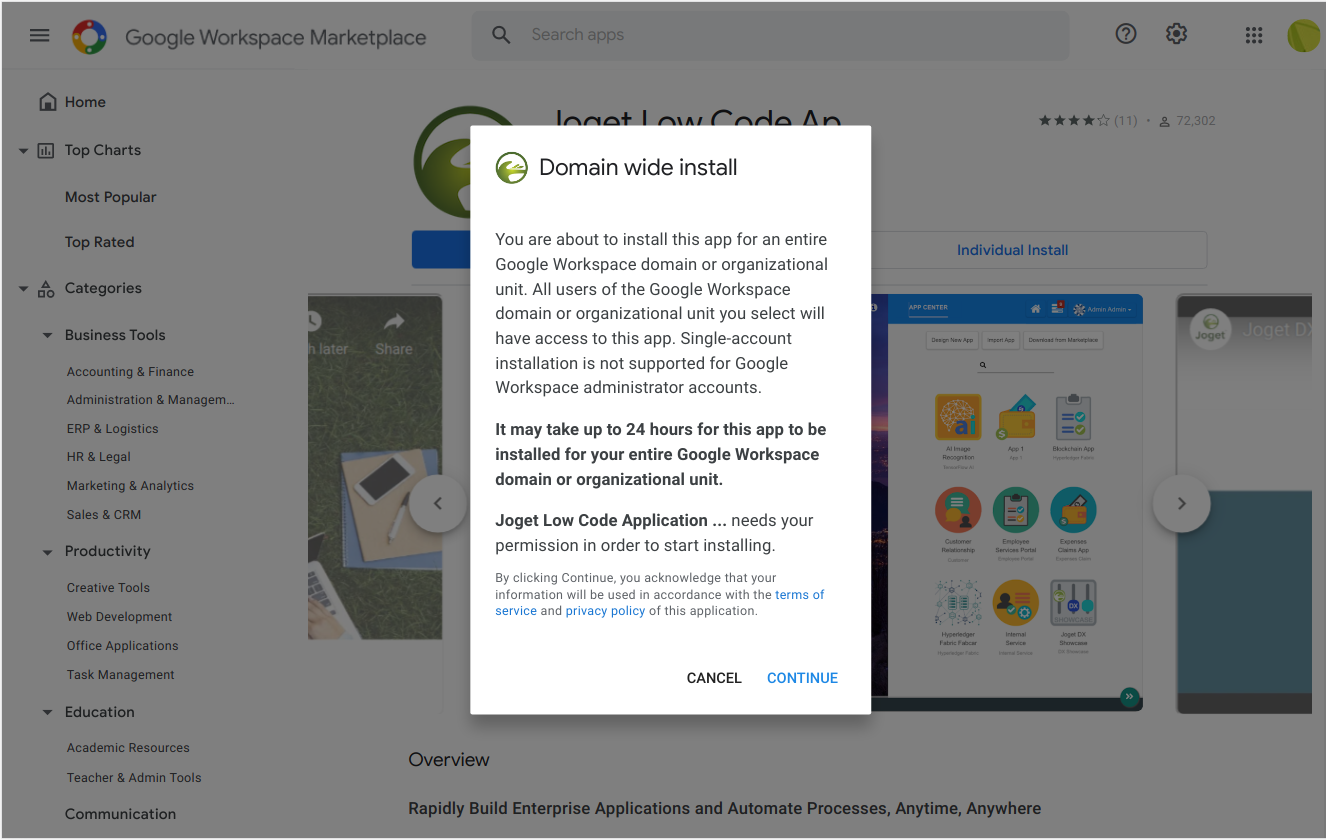Click the Overview heading
Image resolution: width=1326 pixels, height=840 pixels.
(449, 760)
